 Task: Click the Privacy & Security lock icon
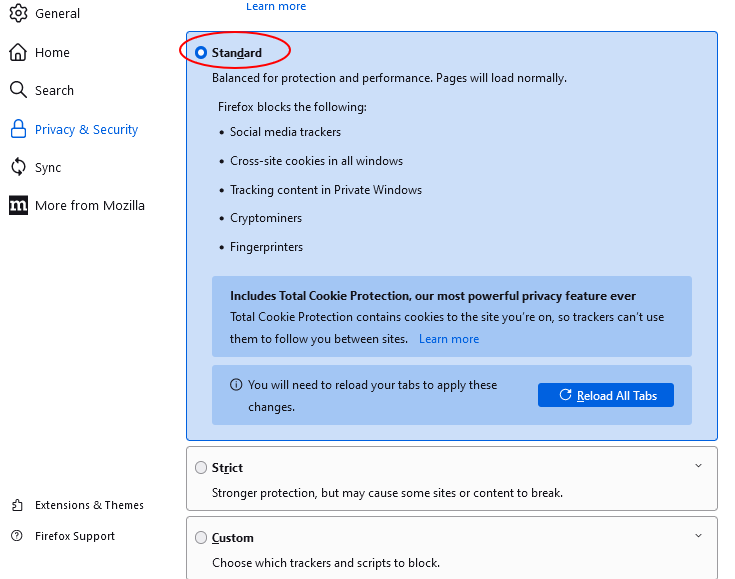tap(18, 129)
